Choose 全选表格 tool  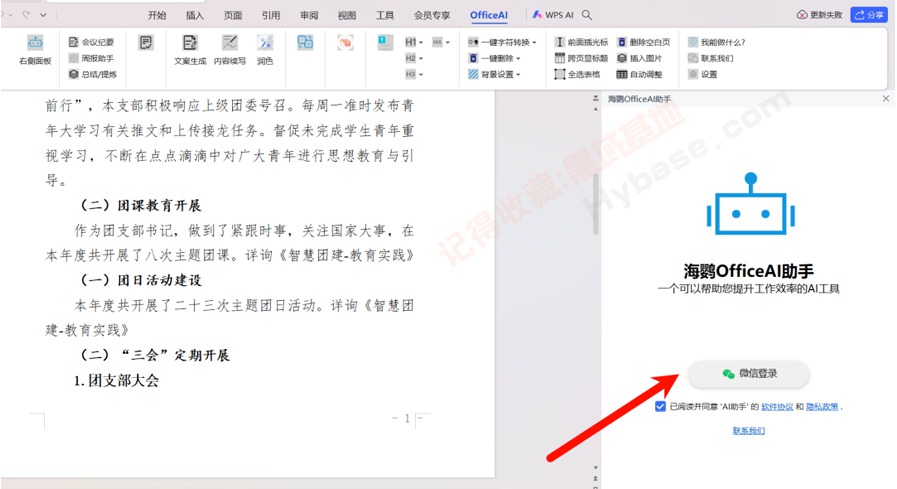[x=578, y=74]
